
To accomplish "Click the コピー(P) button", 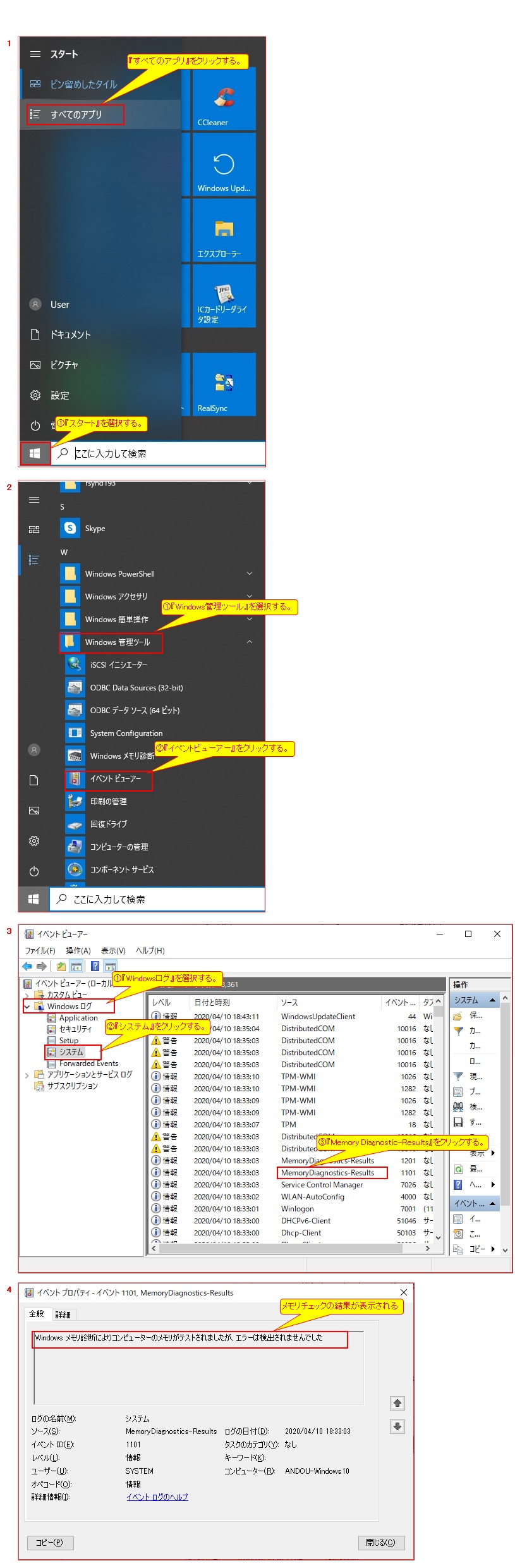I will 50,1543.
